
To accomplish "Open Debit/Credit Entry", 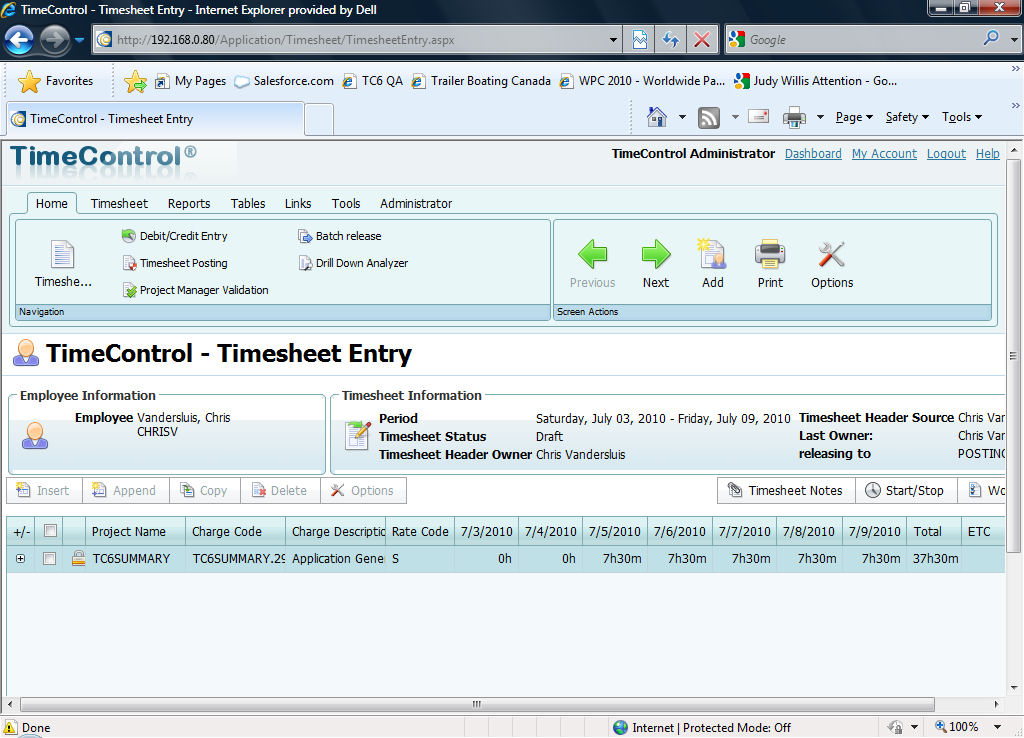I will point(174,236).
